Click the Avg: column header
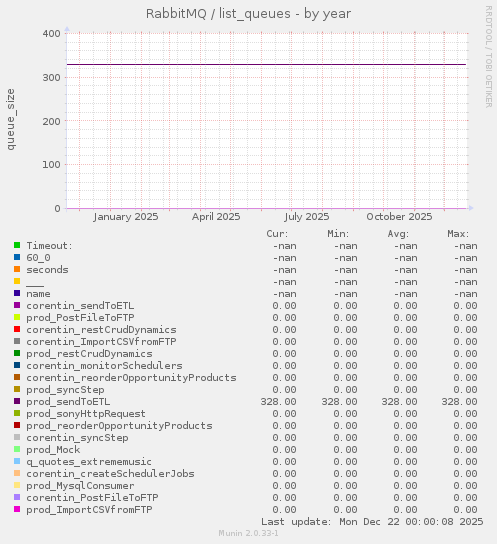The image size is (497, 544). click(x=398, y=234)
